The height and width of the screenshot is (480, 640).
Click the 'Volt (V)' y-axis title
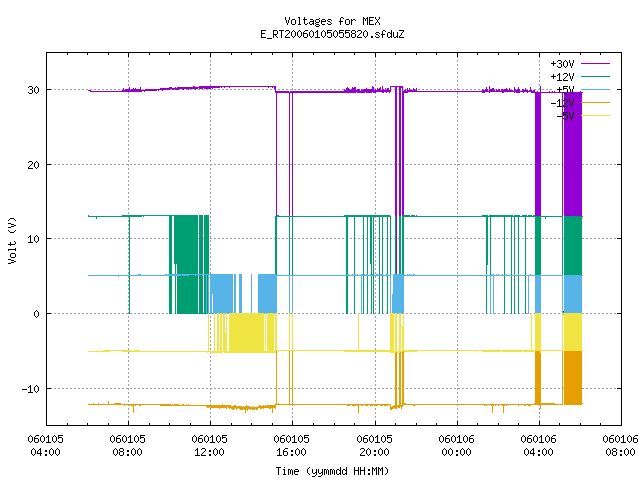[x=12, y=240]
